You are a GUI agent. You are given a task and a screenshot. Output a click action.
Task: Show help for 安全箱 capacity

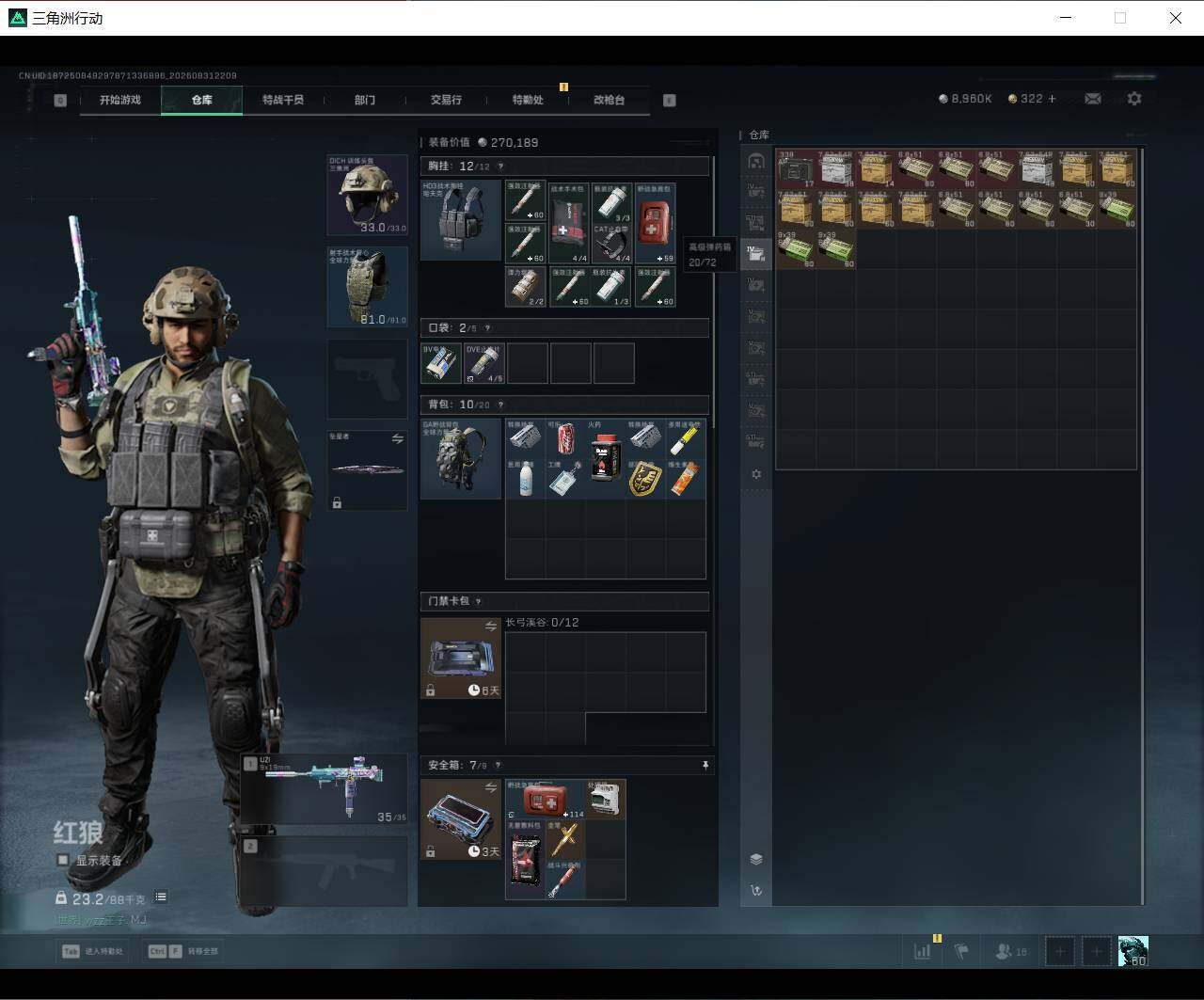pos(498,766)
